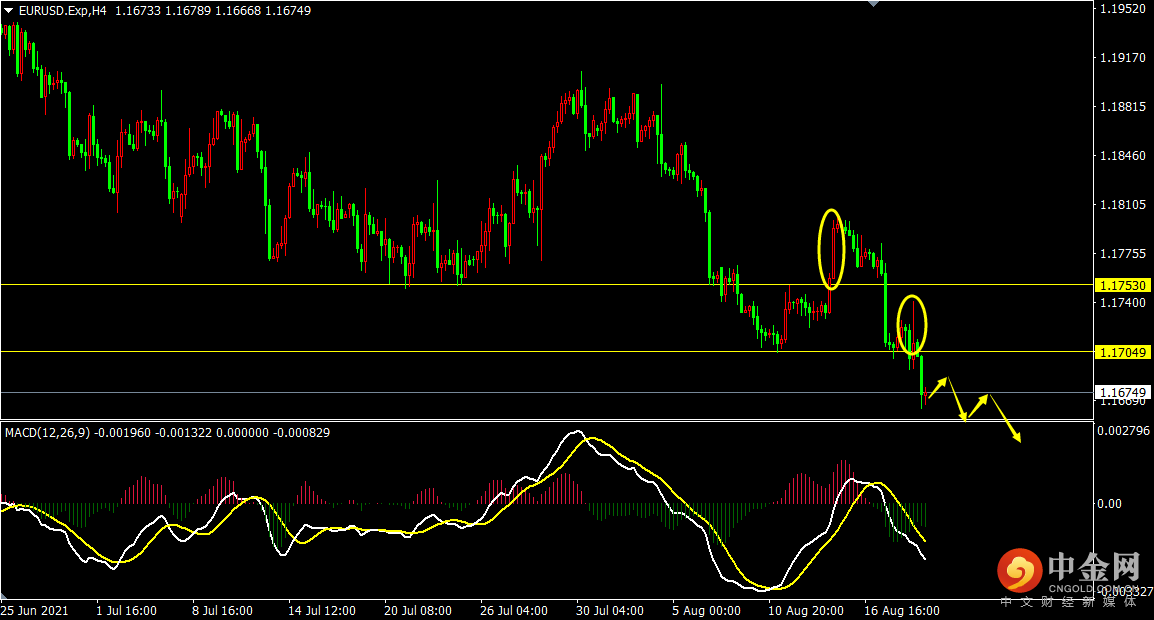Click the 0.002796 MACD scale value
This screenshot has width=1154, height=620.
(x=1123, y=431)
